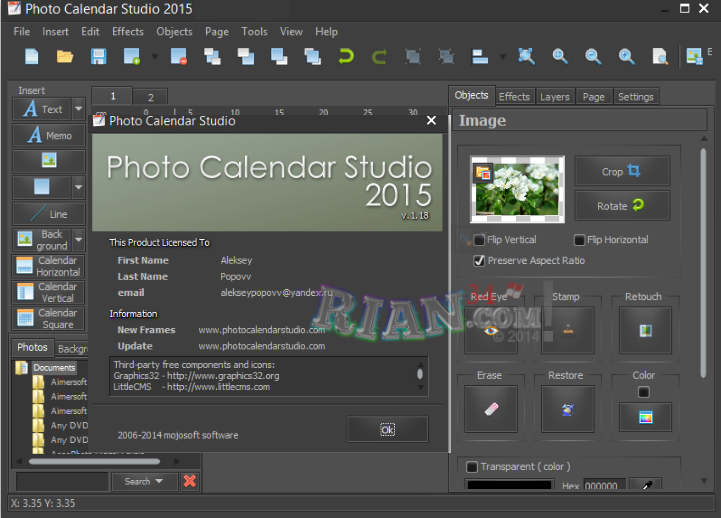721x518 pixels.
Task: Toggle the Color checkbox
Action: (x=644, y=392)
